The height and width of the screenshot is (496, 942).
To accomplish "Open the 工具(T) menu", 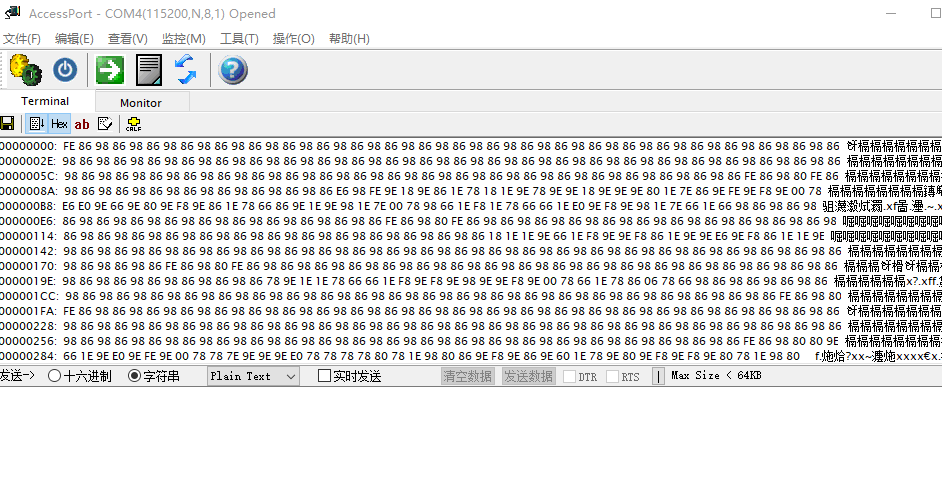I will 239,38.
